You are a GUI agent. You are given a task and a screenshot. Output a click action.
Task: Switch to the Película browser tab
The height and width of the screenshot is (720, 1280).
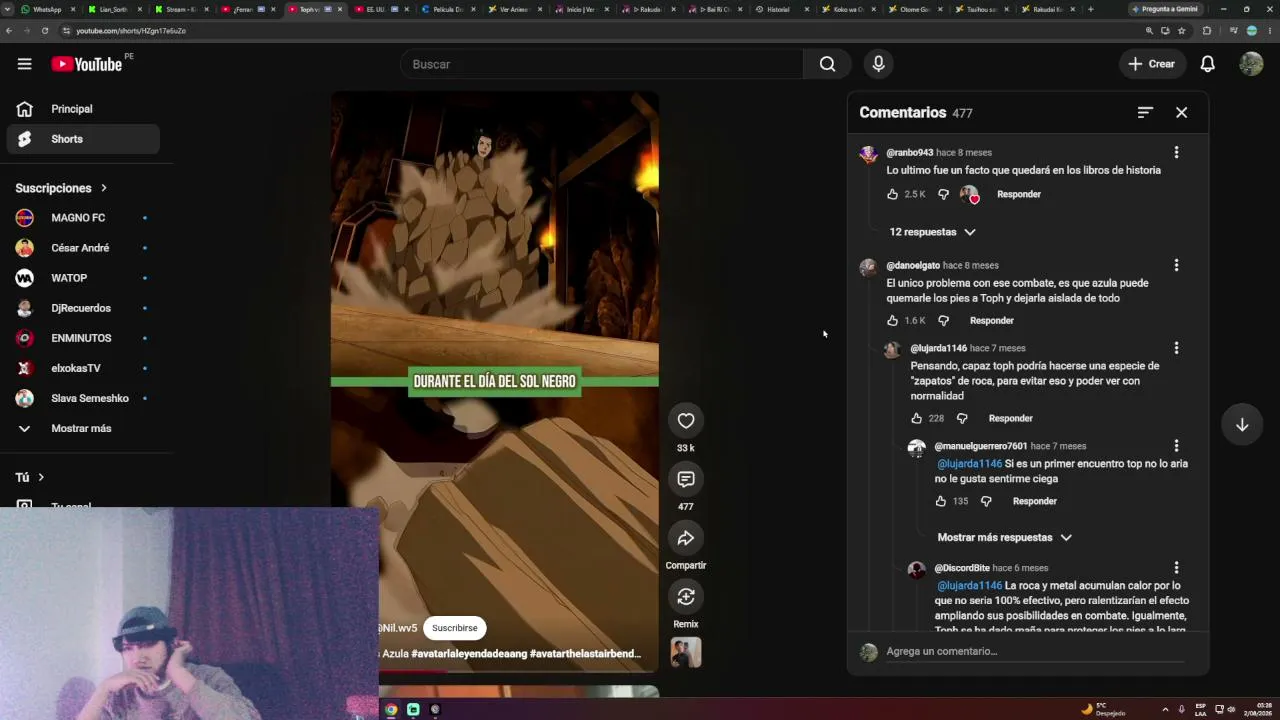pos(447,9)
